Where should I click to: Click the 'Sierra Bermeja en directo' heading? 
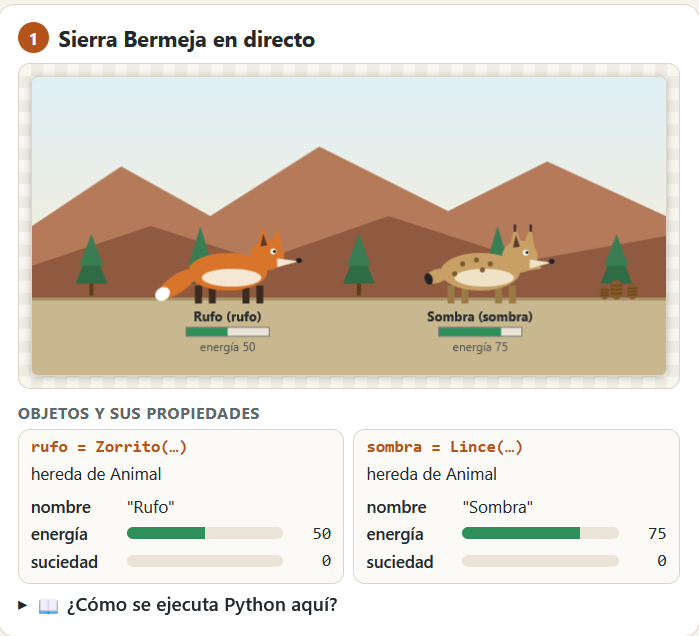tap(187, 39)
